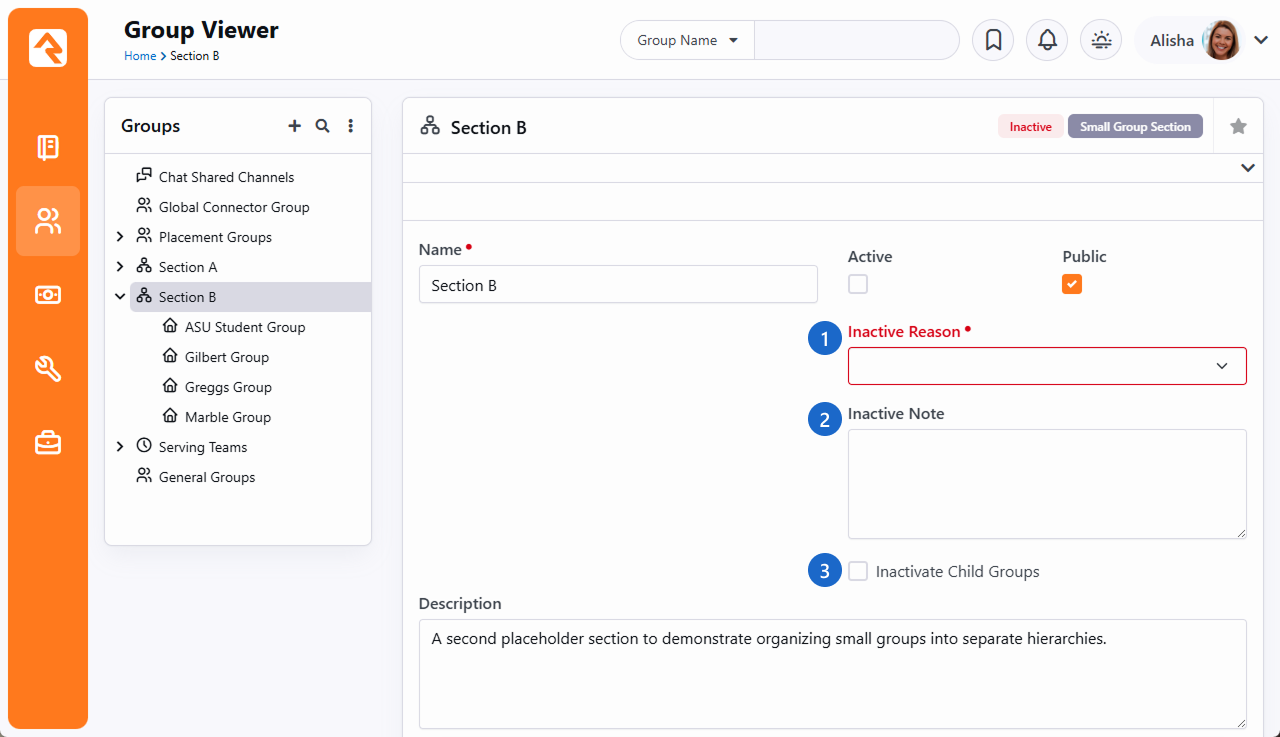1280x737 pixels.
Task: Open the Groups panel three-dot menu
Action: (x=350, y=126)
